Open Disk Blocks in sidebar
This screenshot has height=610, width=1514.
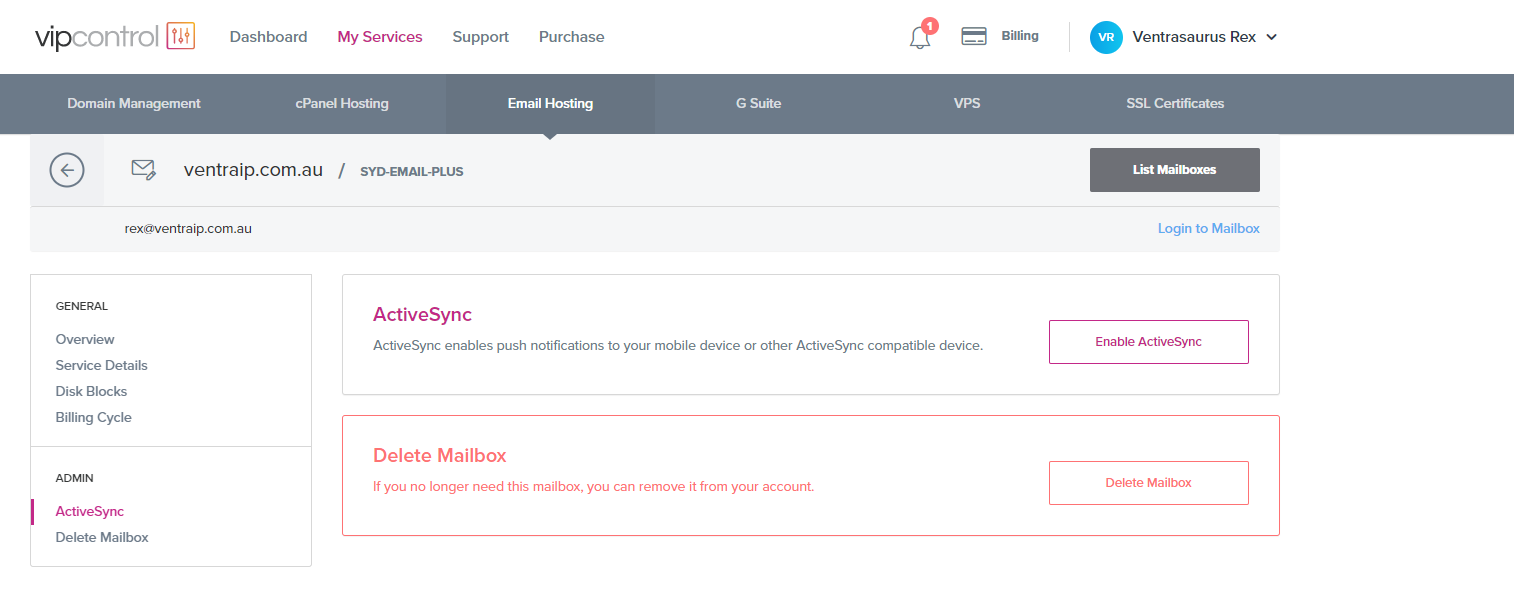point(92,391)
